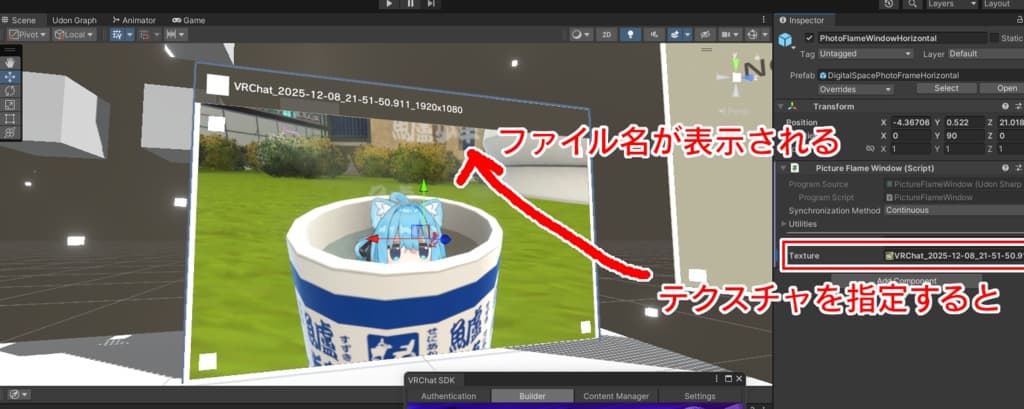
Task: Open Transform component help icon
Action: [x=1006, y=106]
